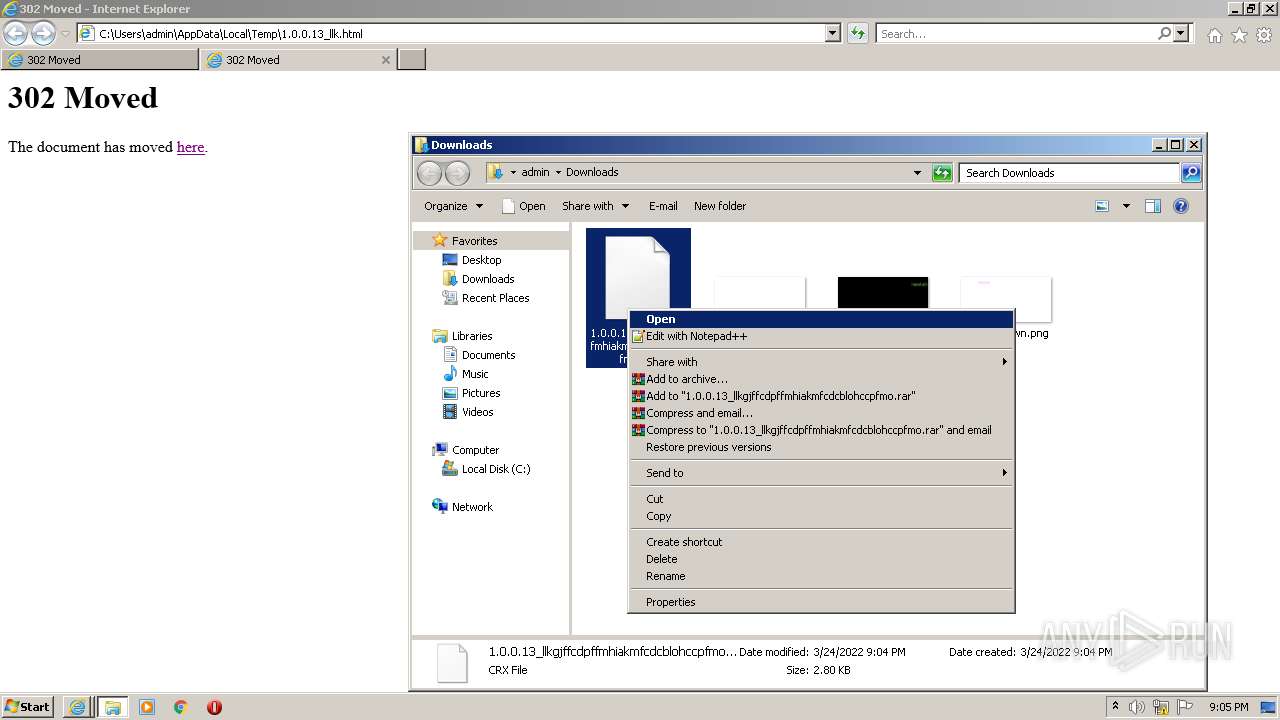This screenshot has width=1280, height=720.
Task: Toggle the preview pane icon
Action: tap(1153, 206)
